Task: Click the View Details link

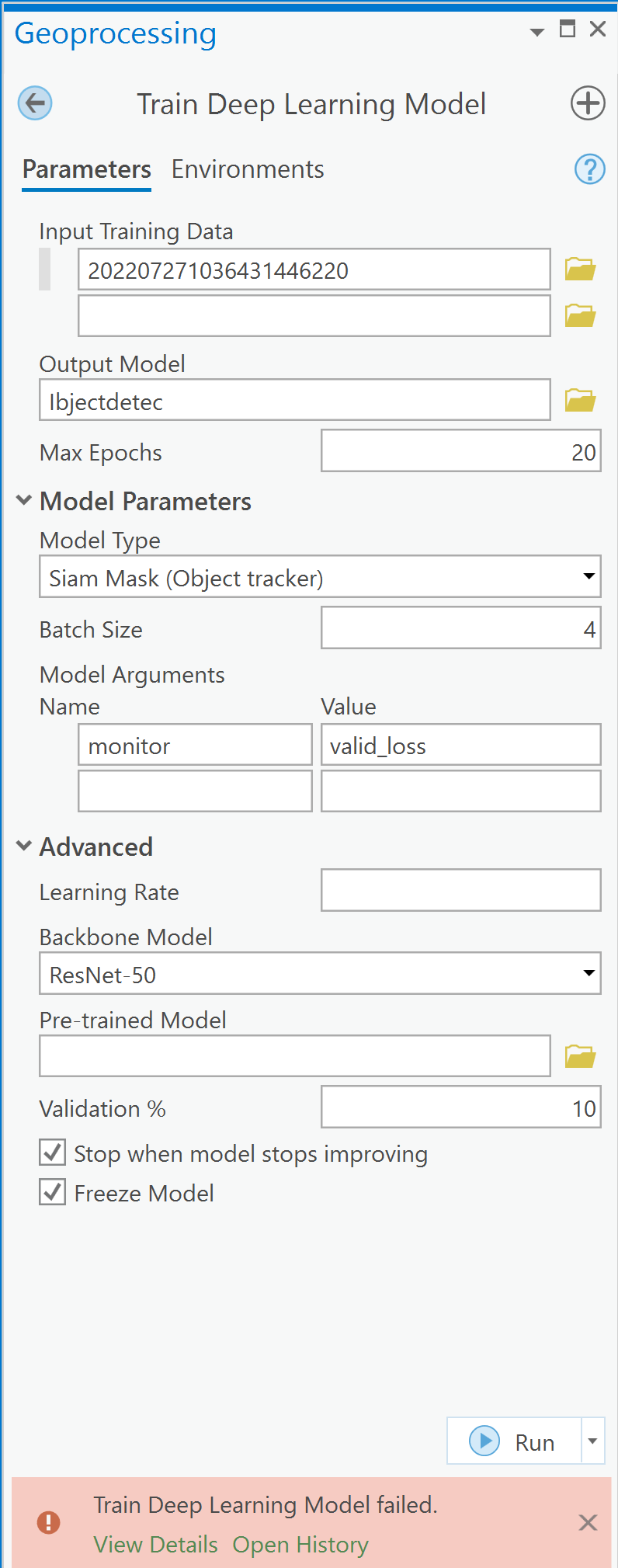Action: (x=155, y=1545)
